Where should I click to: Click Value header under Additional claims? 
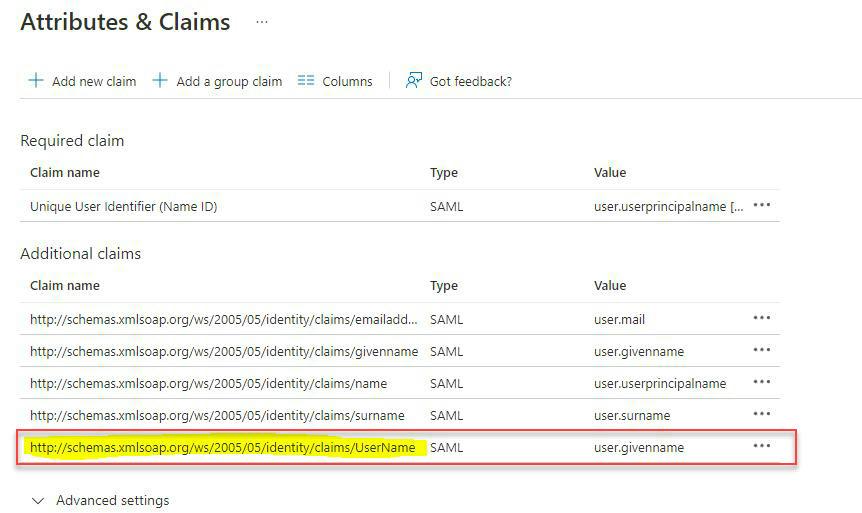(x=610, y=285)
